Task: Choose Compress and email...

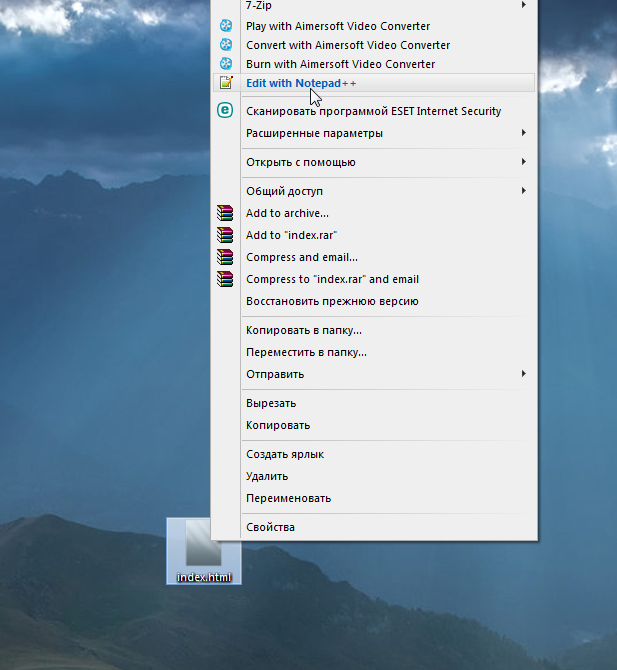Action: pyautogui.click(x=374, y=257)
